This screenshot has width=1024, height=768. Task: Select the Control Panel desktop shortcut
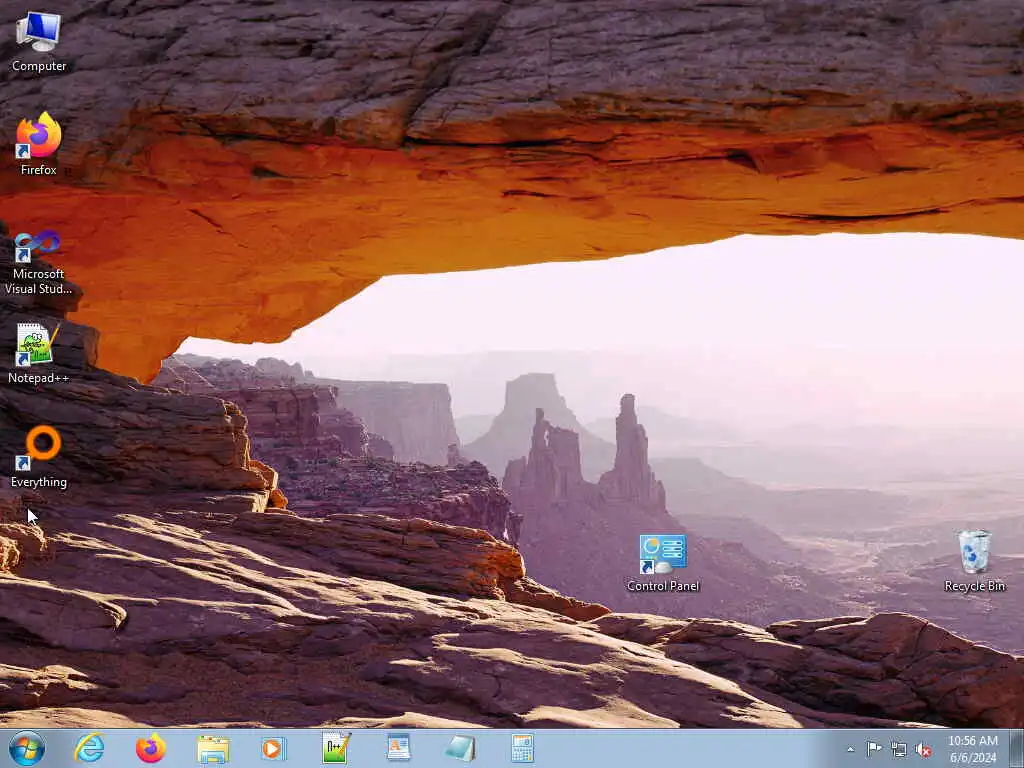pyautogui.click(x=663, y=562)
